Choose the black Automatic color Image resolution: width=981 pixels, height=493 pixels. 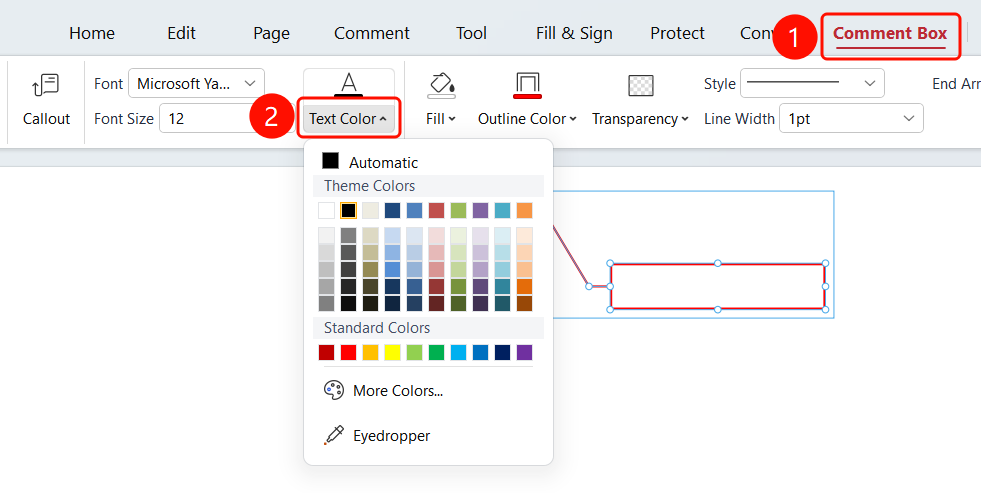pyautogui.click(x=330, y=161)
